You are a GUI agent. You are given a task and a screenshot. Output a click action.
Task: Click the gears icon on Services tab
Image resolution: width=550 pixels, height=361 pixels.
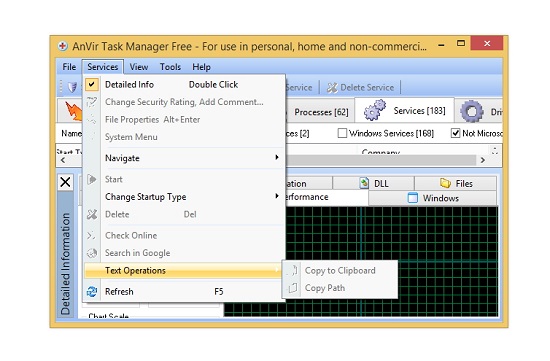[x=374, y=111]
